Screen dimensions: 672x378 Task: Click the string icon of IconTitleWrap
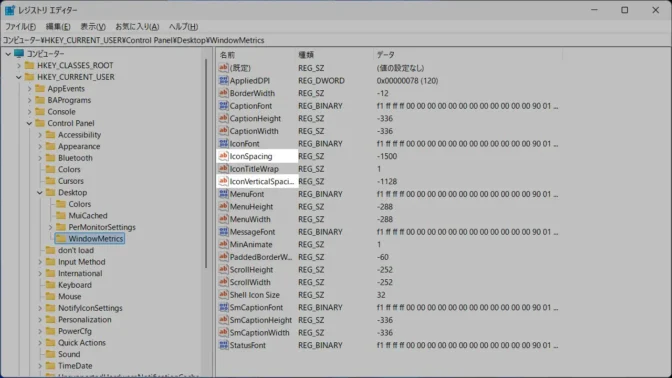[223, 169]
